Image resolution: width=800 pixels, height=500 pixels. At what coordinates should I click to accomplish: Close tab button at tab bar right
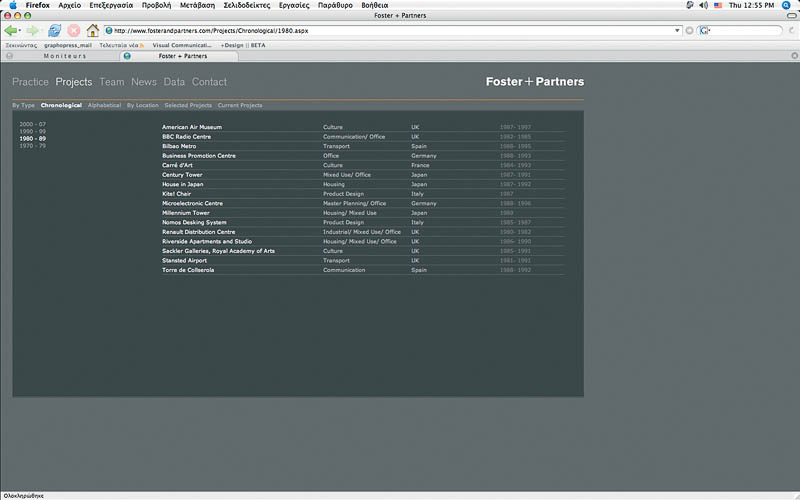[794, 56]
